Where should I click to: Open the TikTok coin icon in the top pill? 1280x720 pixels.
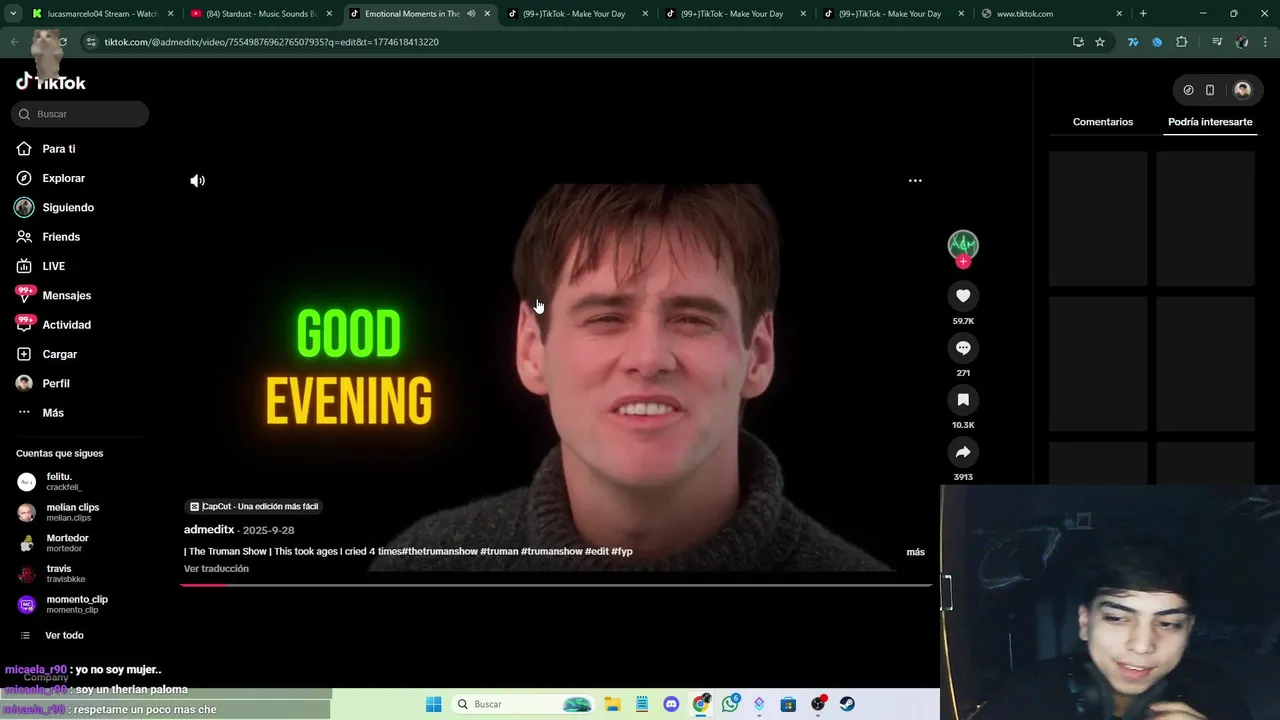point(1188,90)
